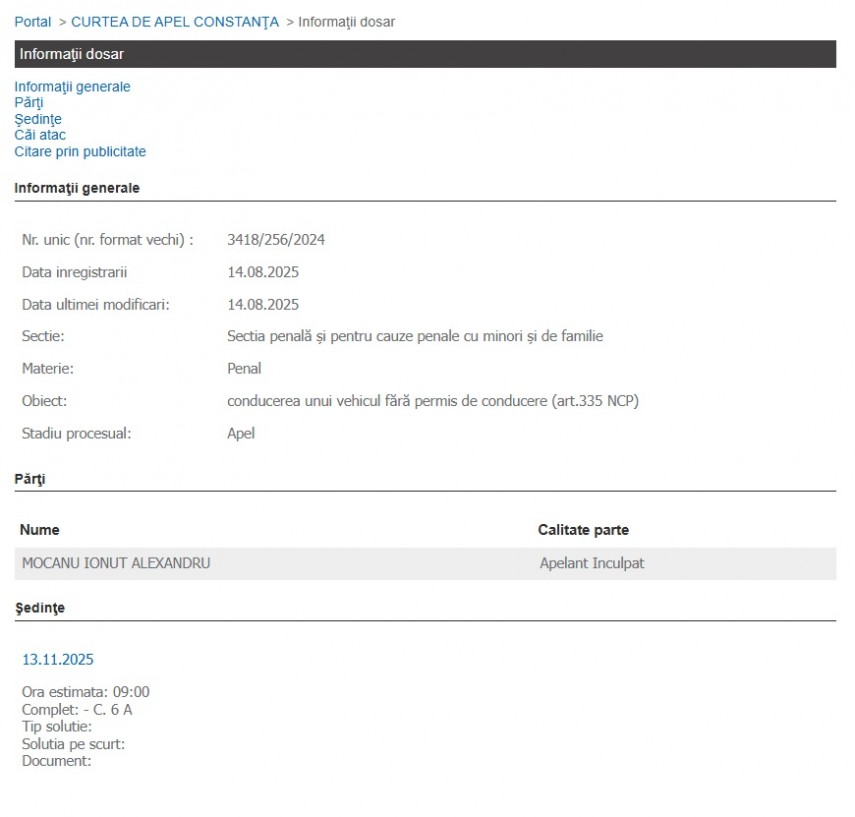855x817 pixels.
Task: Click the Solutia pe scurt line
Action: pyautogui.click(x=73, y=744)
